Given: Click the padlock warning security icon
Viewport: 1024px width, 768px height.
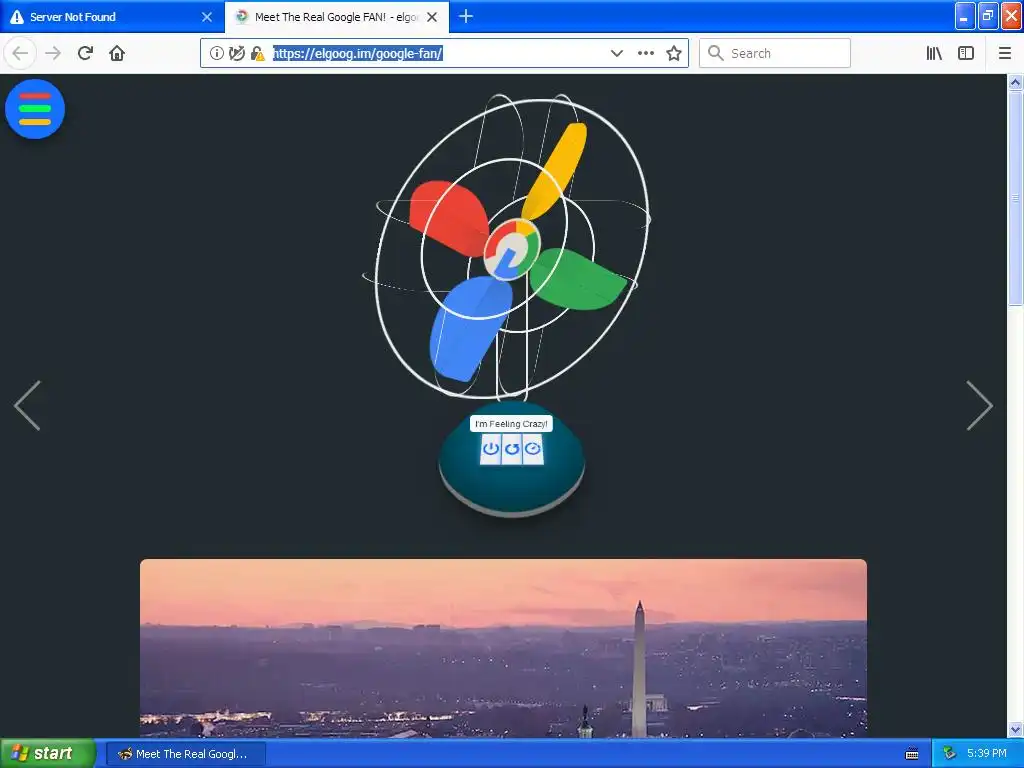Looking at the screenshot, I should (257, 54).
